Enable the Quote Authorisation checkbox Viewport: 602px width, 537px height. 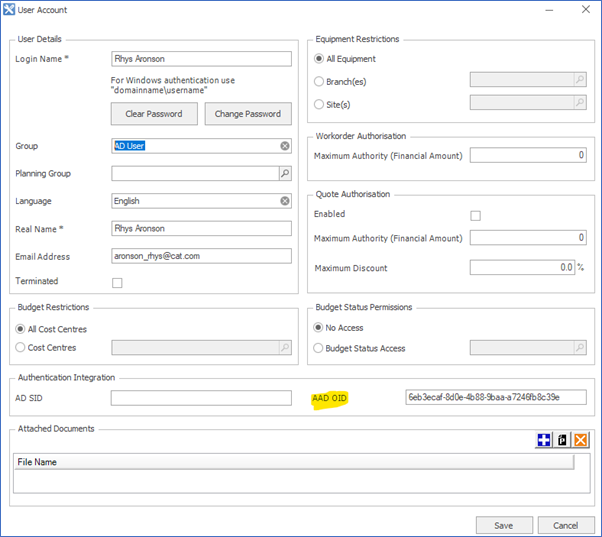(x=475, y=216)
